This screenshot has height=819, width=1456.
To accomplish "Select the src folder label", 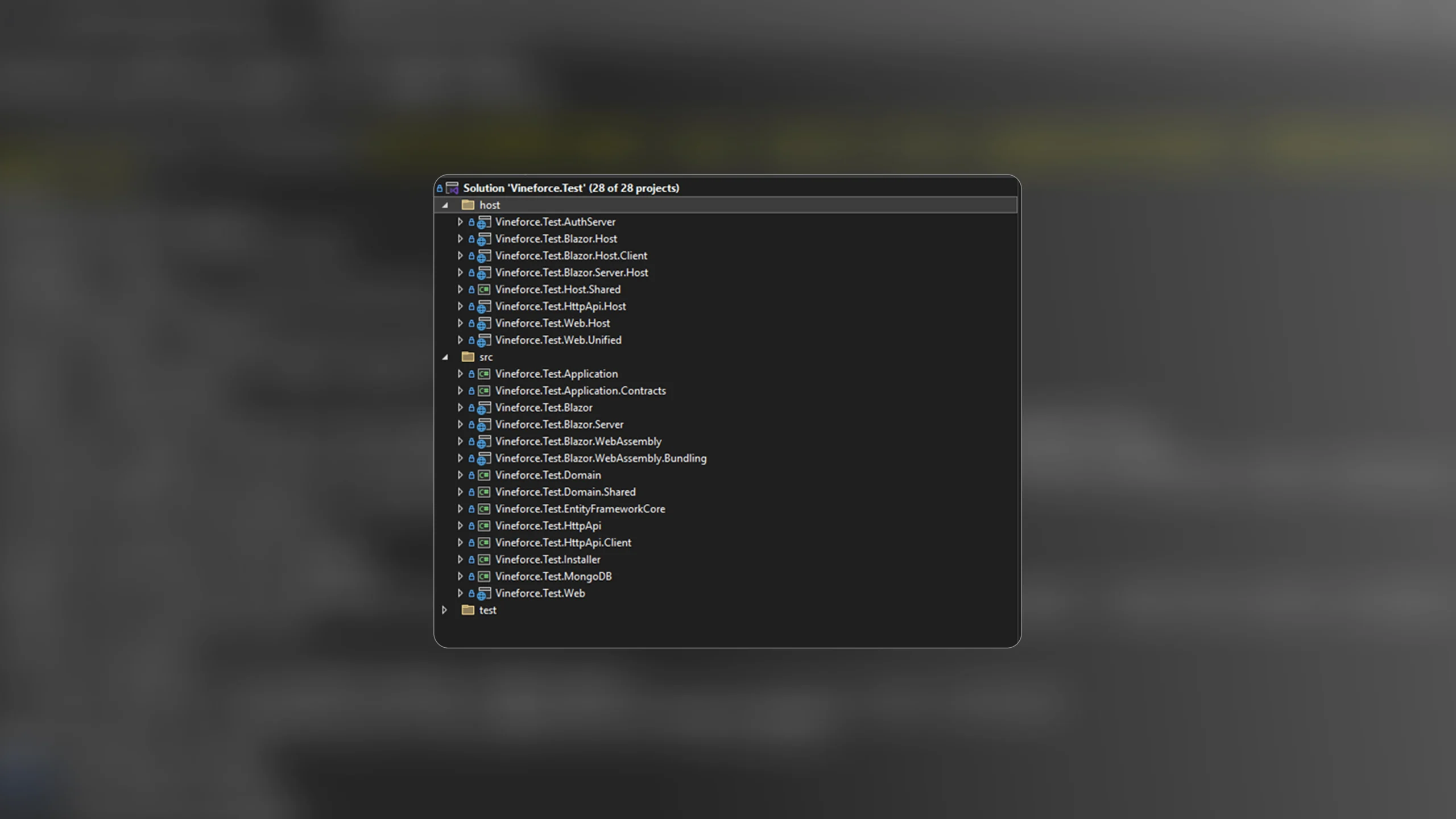I will 486,357.
